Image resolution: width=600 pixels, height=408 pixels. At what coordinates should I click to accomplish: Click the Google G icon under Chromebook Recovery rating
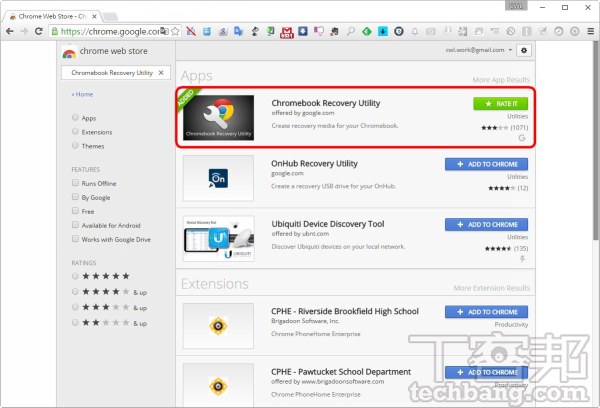[x=522, y=138]
